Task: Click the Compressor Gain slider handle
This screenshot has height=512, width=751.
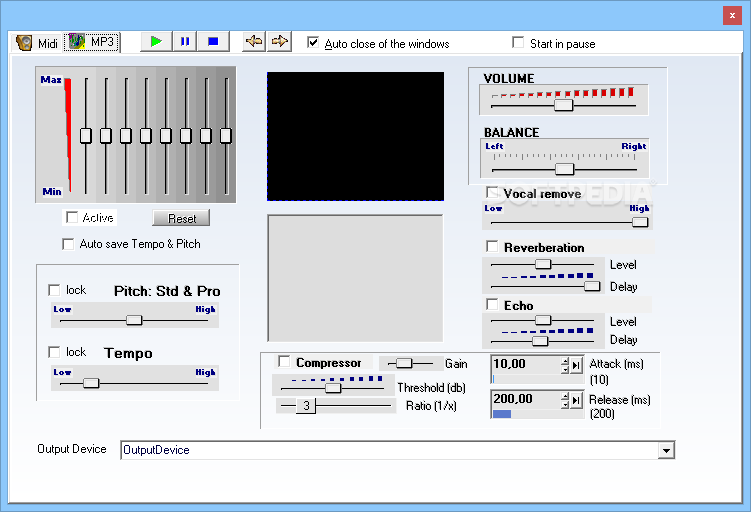Action: click(404, 364)
